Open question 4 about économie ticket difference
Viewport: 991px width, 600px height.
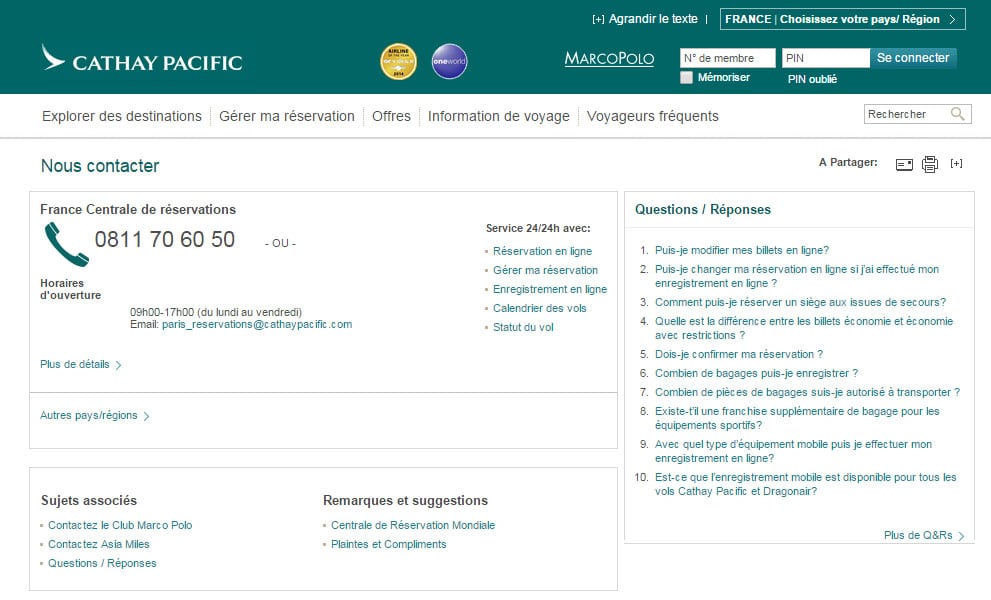pos(804,328)
